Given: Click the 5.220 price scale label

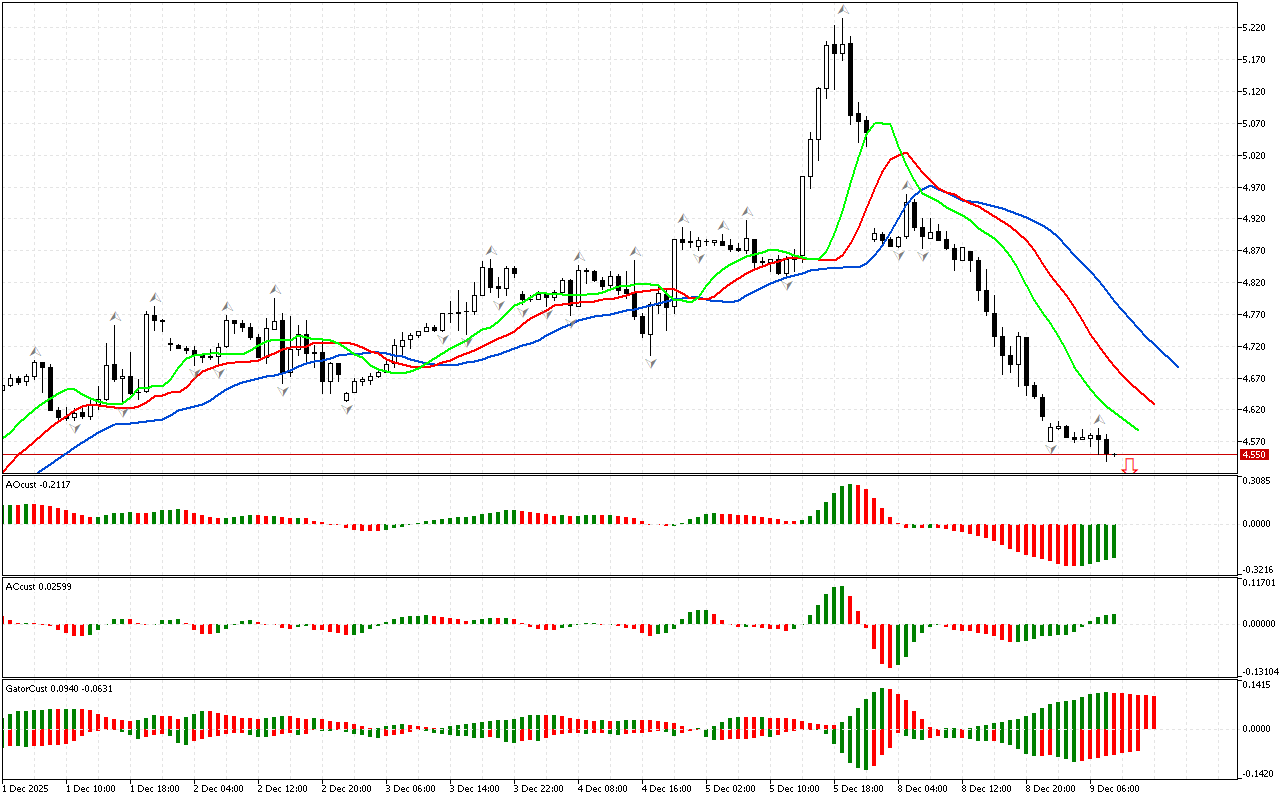Looking at the screenshot, I should (x=1254, y=28).
